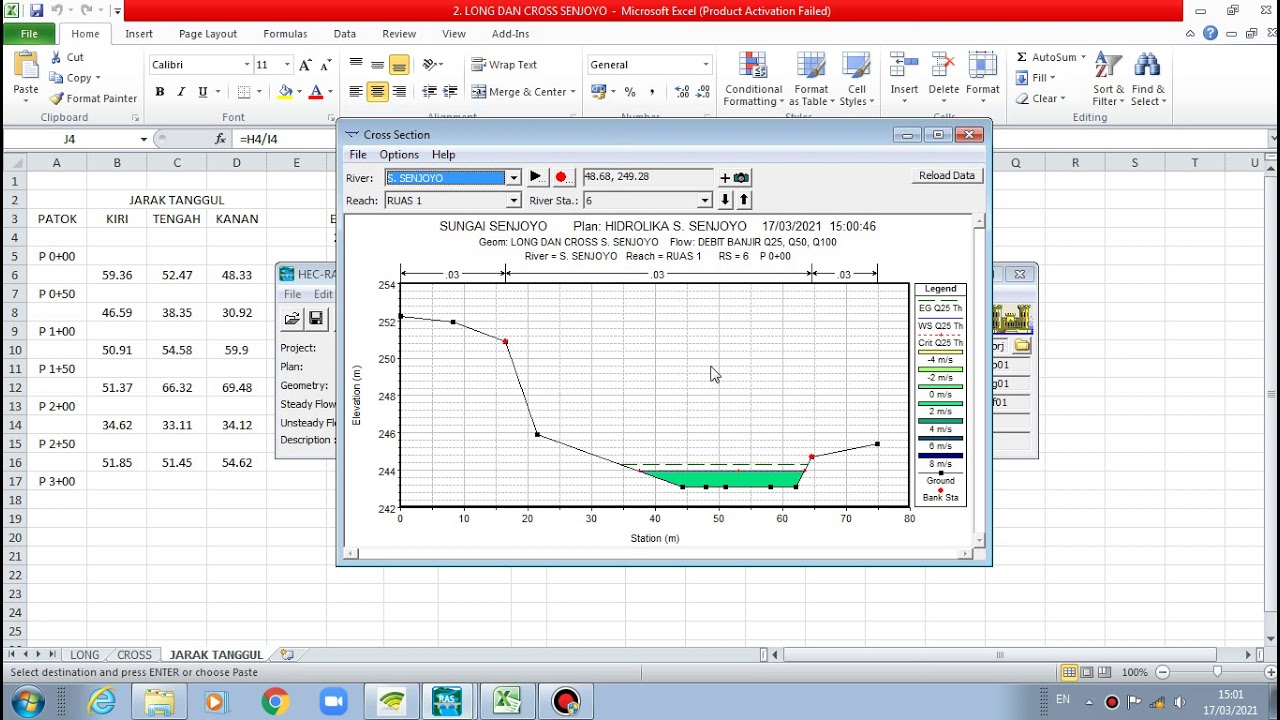Image resolution: width=1280 pixels, height=720 pixels.
Task: Click Format Painter brush
Action: coord(93,98)
